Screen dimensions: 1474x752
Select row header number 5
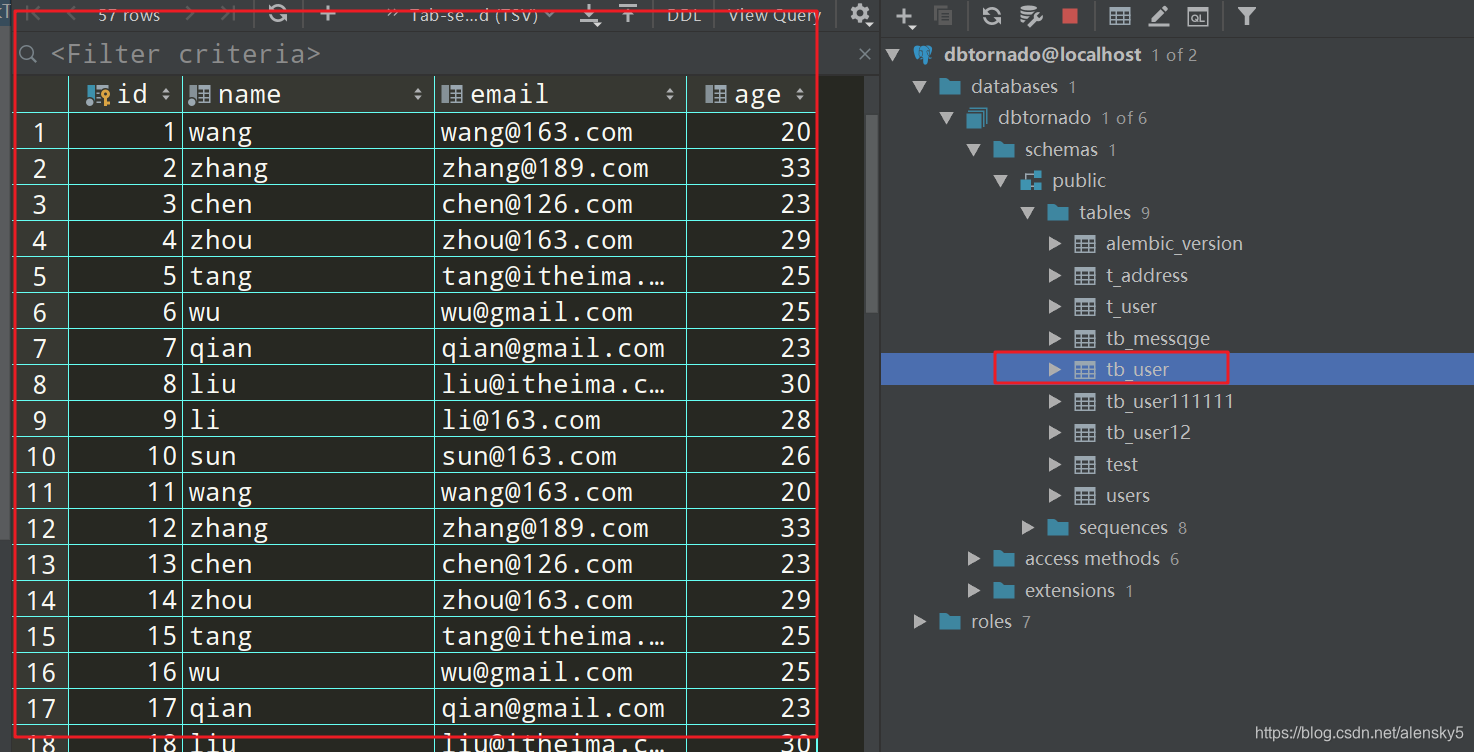click(x=40, y=276)
